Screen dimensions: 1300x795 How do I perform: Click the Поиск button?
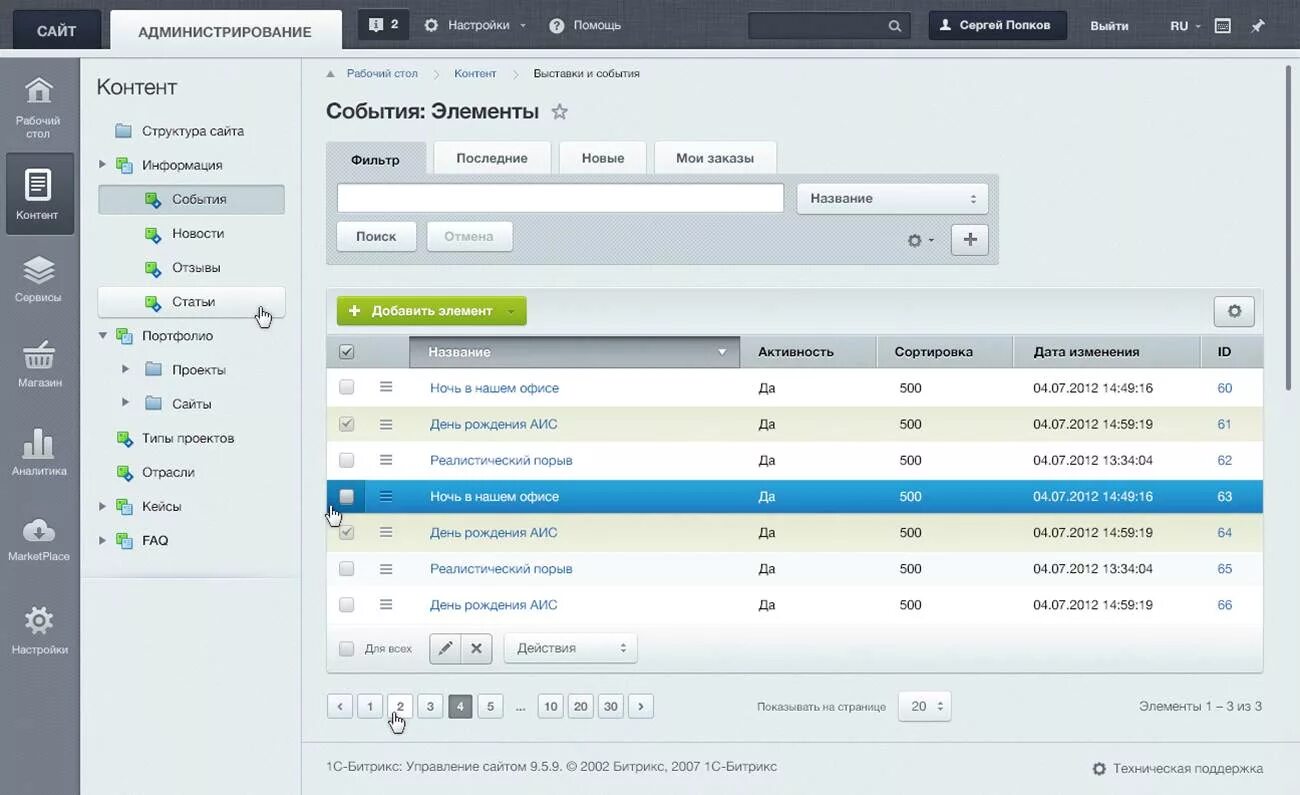coord(376,236)
